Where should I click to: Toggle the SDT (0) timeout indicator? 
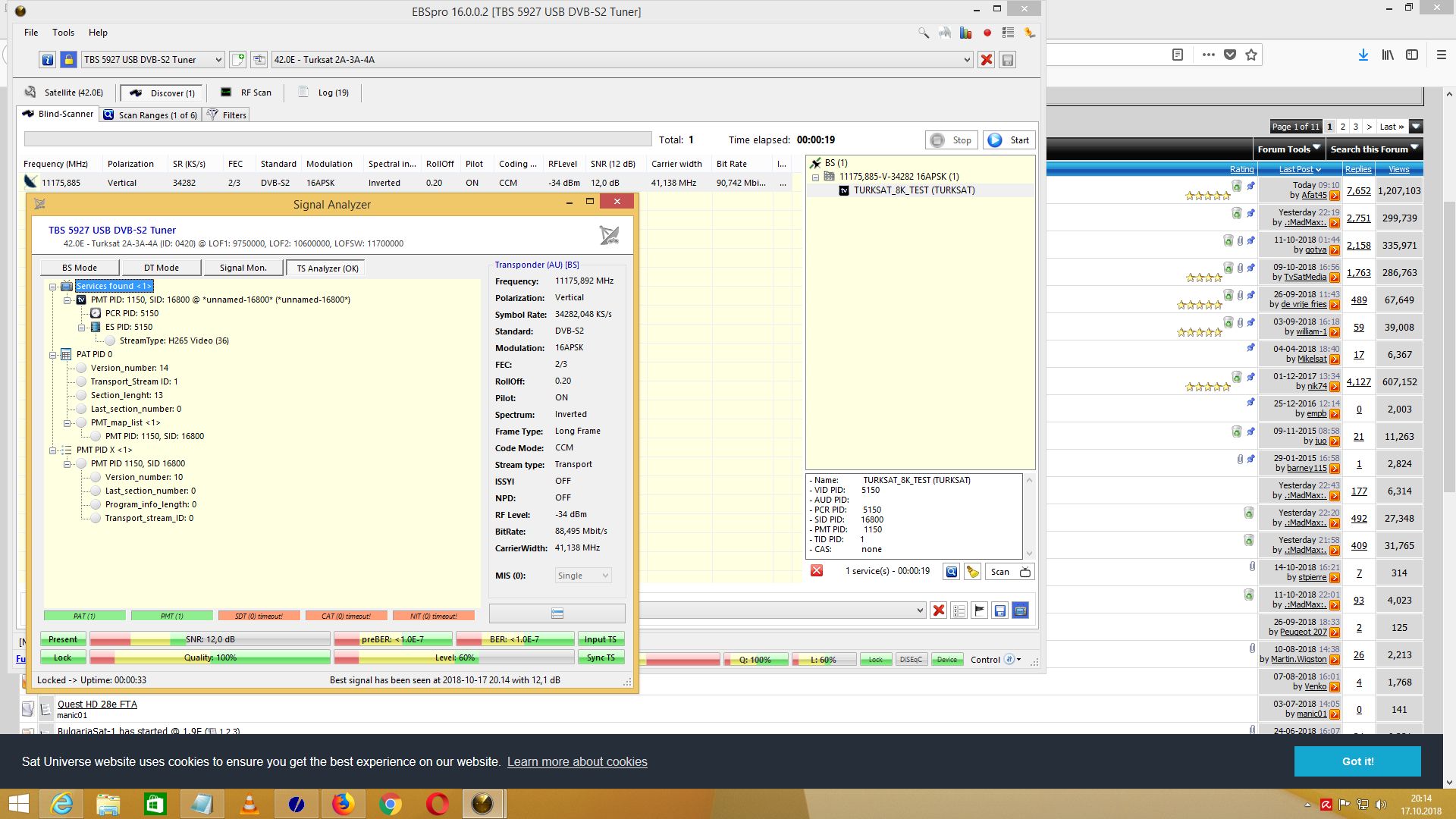click(259, 616)
